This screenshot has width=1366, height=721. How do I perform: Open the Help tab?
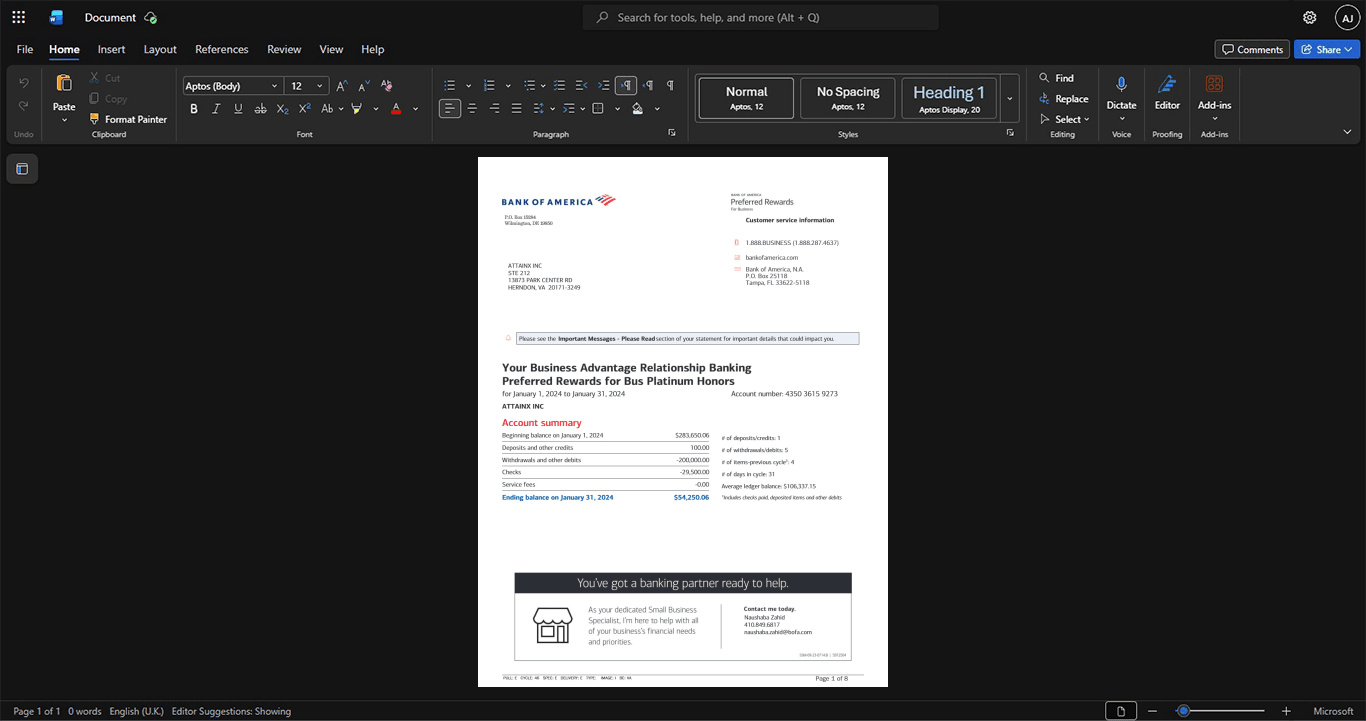tap(372, 49)
